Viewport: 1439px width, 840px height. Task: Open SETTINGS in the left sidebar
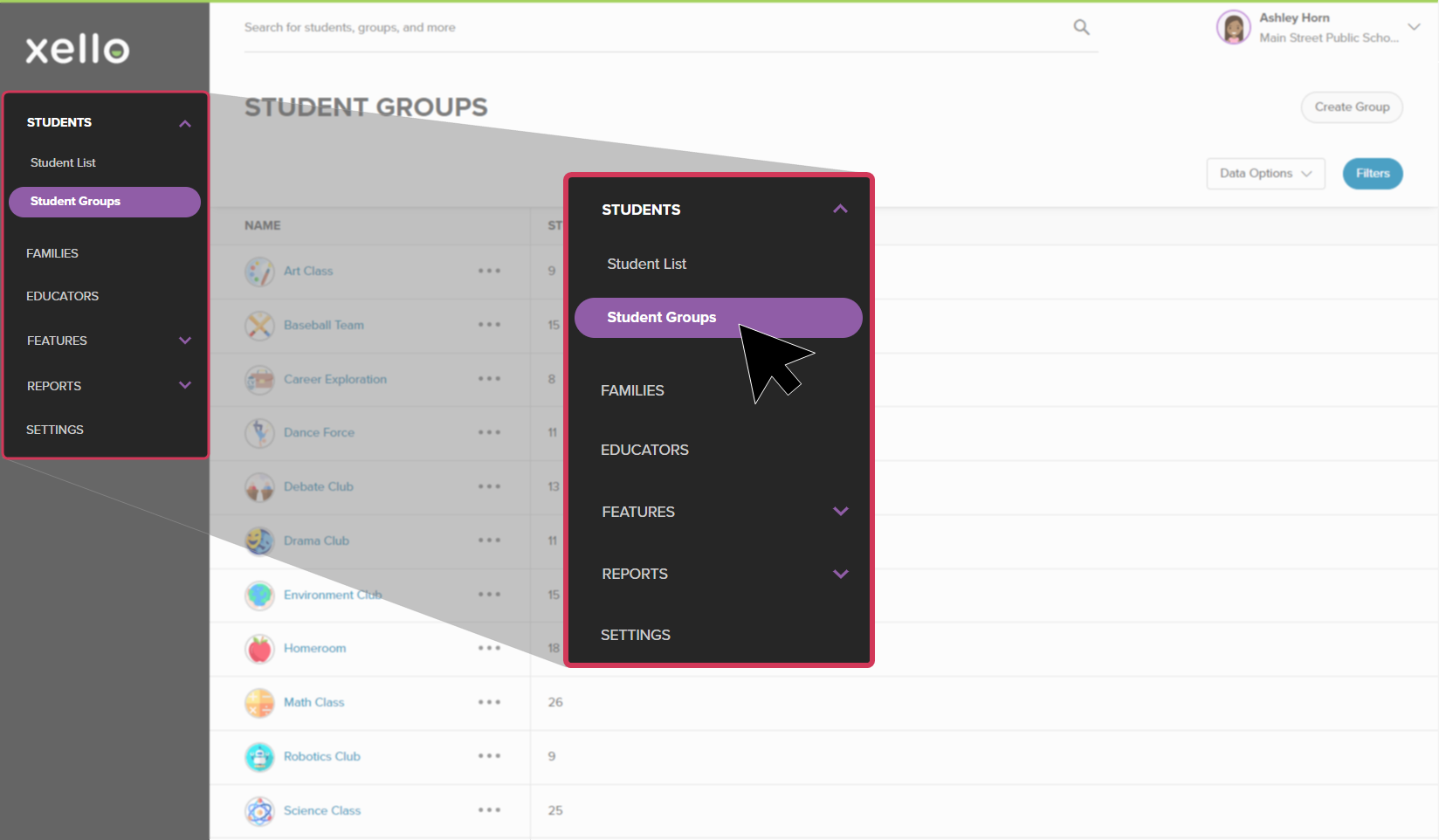55,430
